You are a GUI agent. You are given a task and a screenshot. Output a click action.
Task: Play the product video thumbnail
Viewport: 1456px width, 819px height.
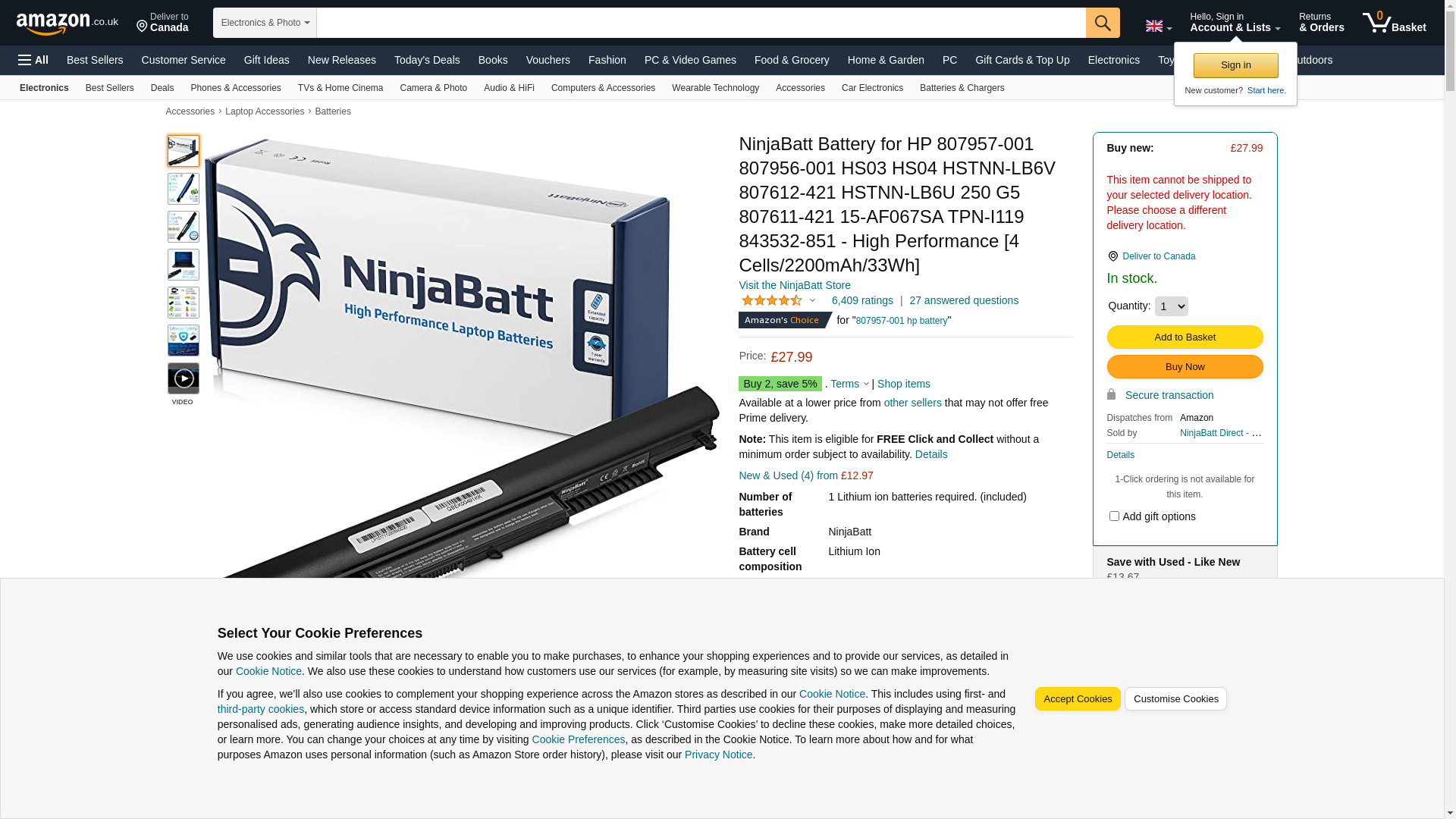tap(183, 378)
